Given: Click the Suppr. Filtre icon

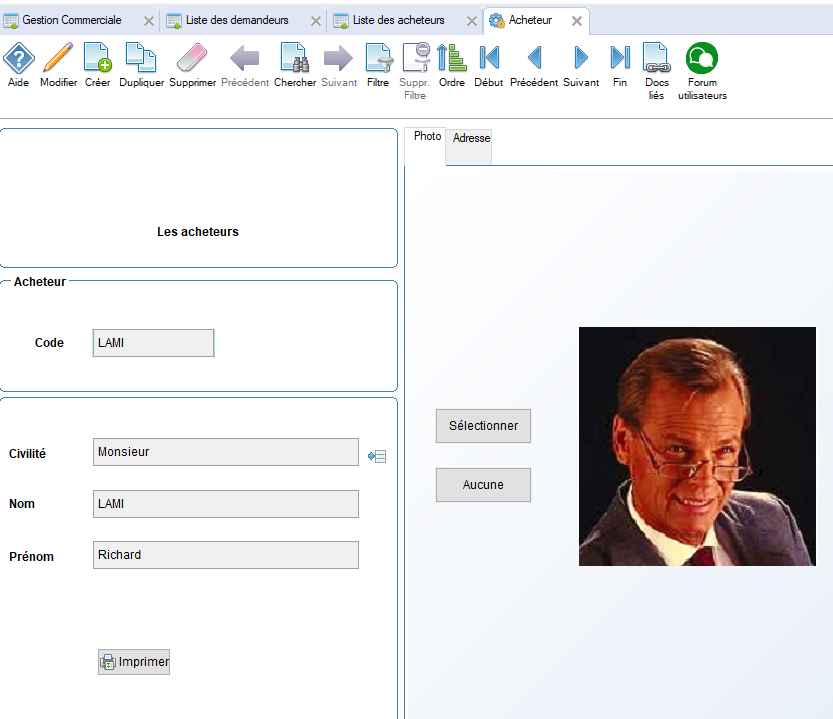Looking at the screenshot, I should pos(416,57).
